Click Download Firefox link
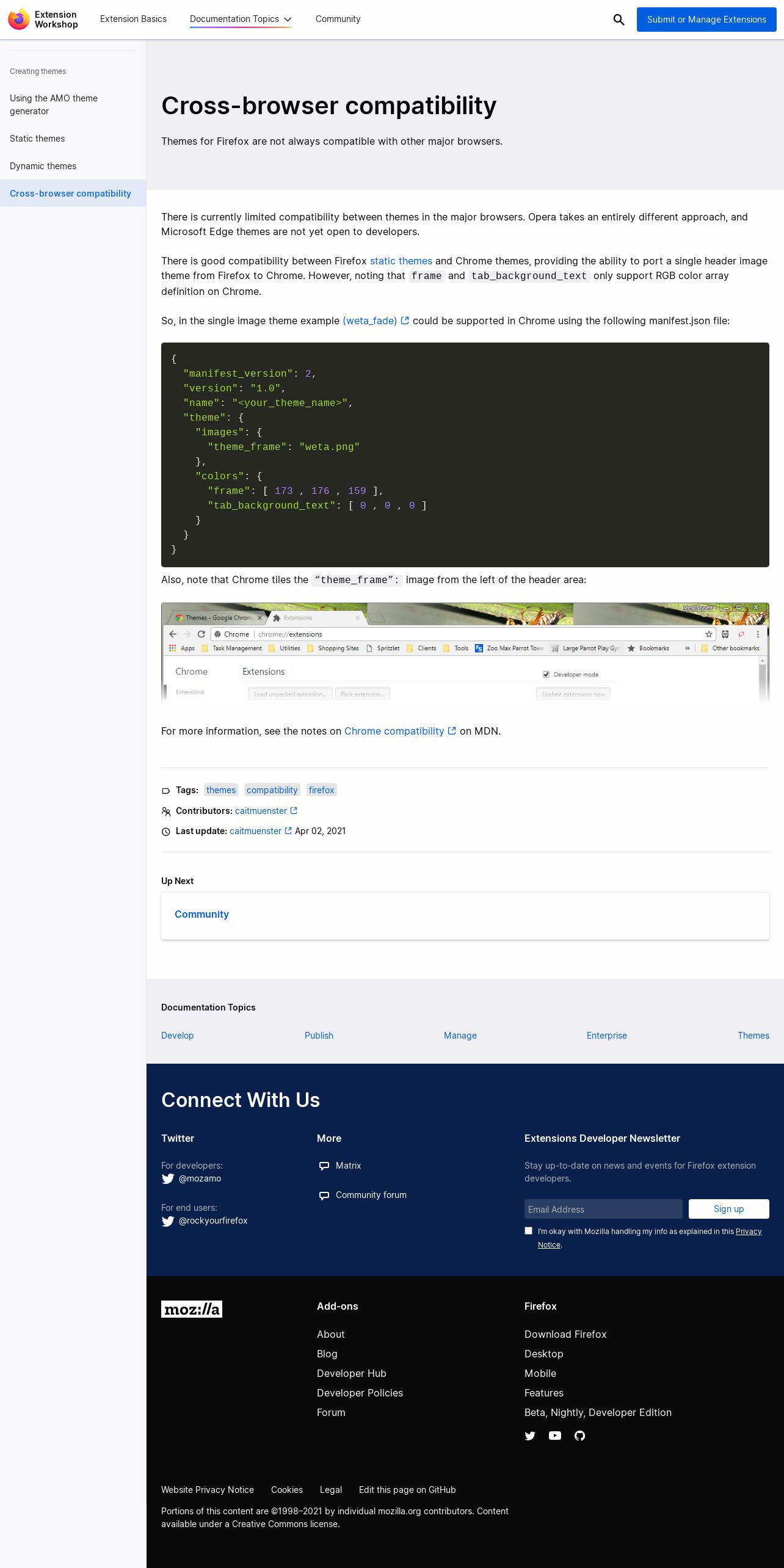Image resolution: width=784 pixels, height=1568 pixels. [x=565, y=1334]
